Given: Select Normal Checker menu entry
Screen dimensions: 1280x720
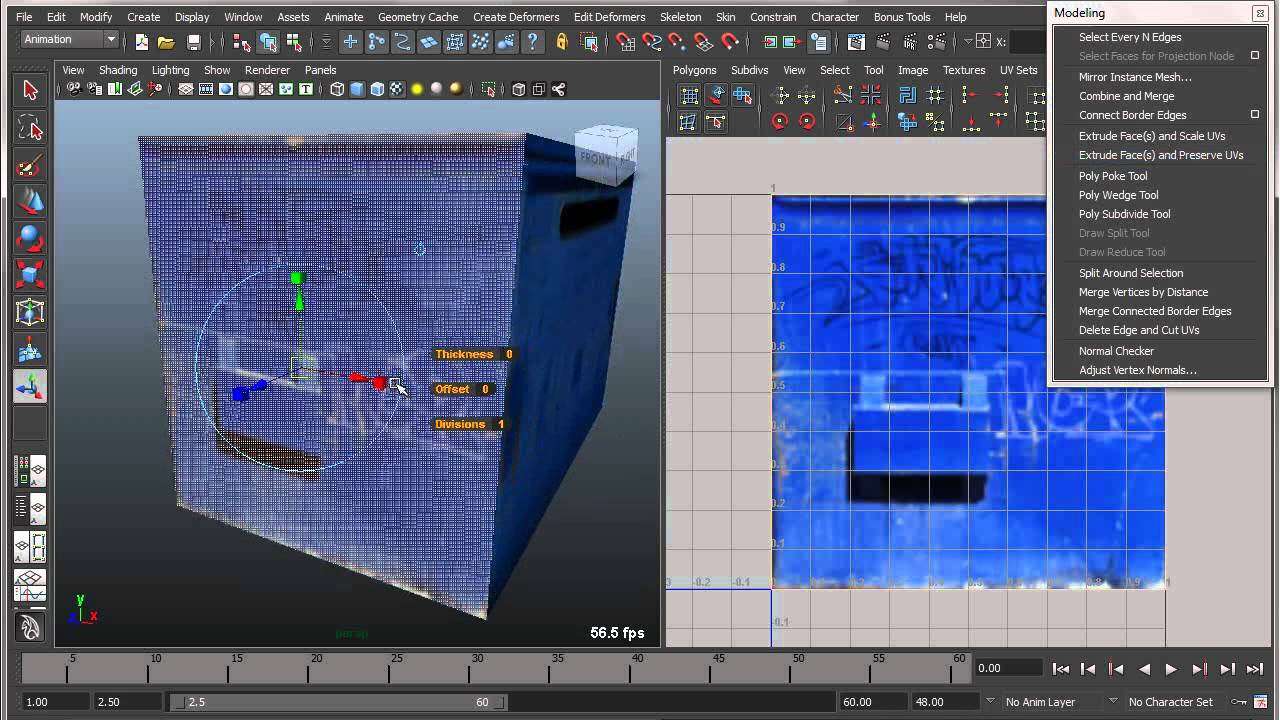Looking at the screenshot, I should click(x=1116, y=351).
